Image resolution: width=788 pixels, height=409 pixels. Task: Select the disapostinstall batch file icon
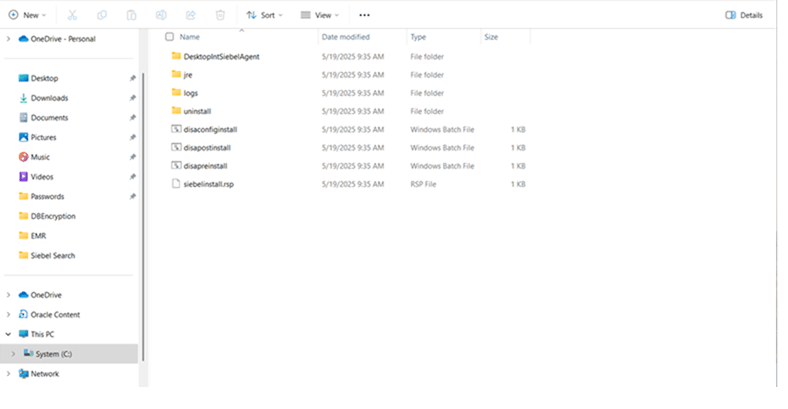[x=176, y=147]
